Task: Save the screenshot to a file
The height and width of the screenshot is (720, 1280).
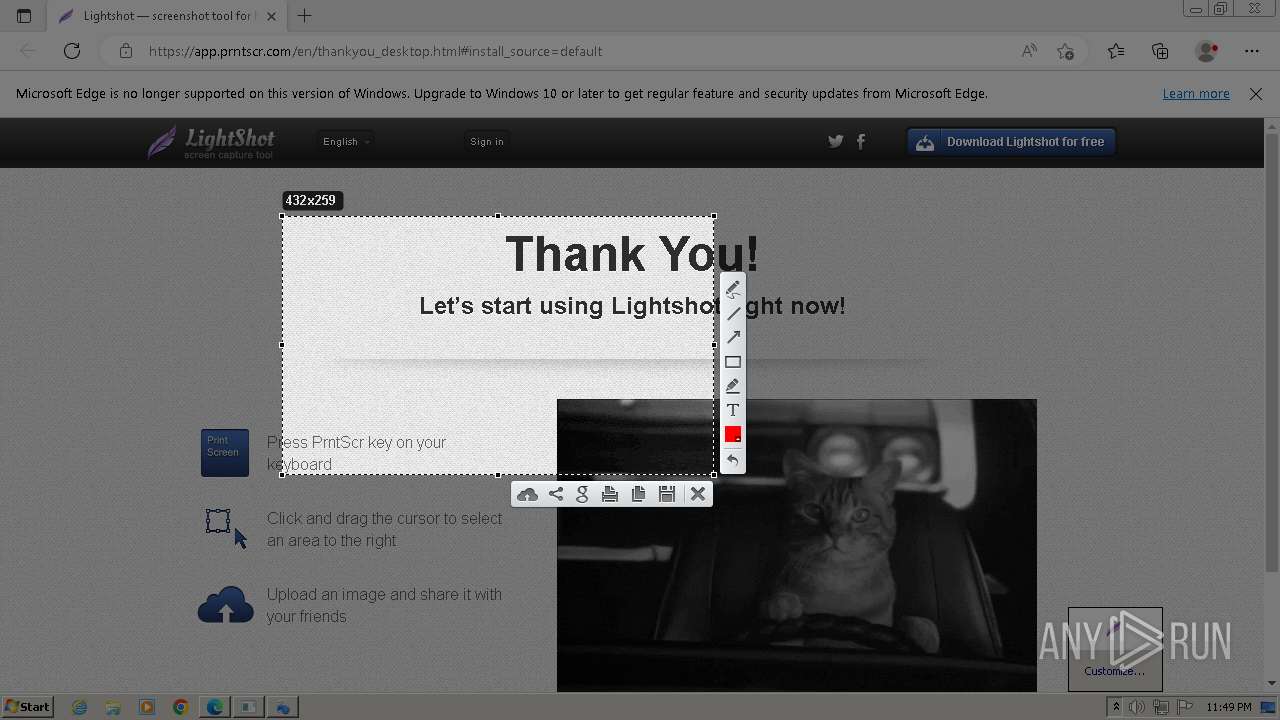Action: [667, 494]
